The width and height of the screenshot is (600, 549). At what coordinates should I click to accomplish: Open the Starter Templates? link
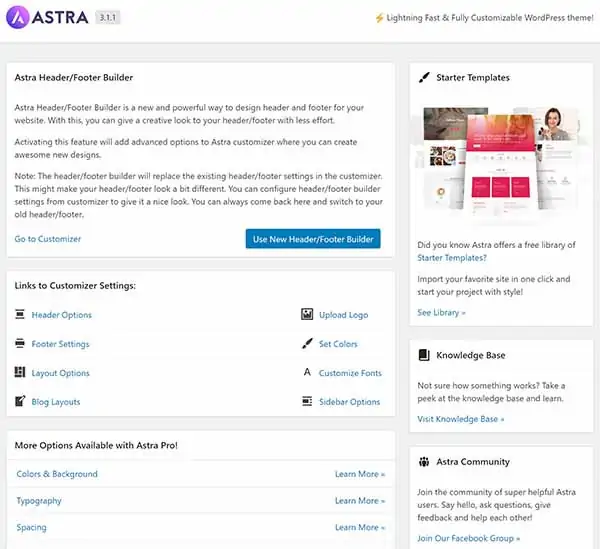click(x=452, y=257)
